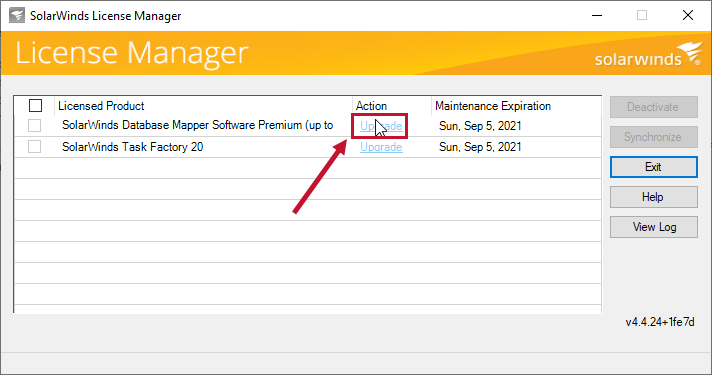The height and width of the screenshot is (375, 712).
Task: Click the Synchronize button
Action: pyautogui.click(x=653, y=137)
